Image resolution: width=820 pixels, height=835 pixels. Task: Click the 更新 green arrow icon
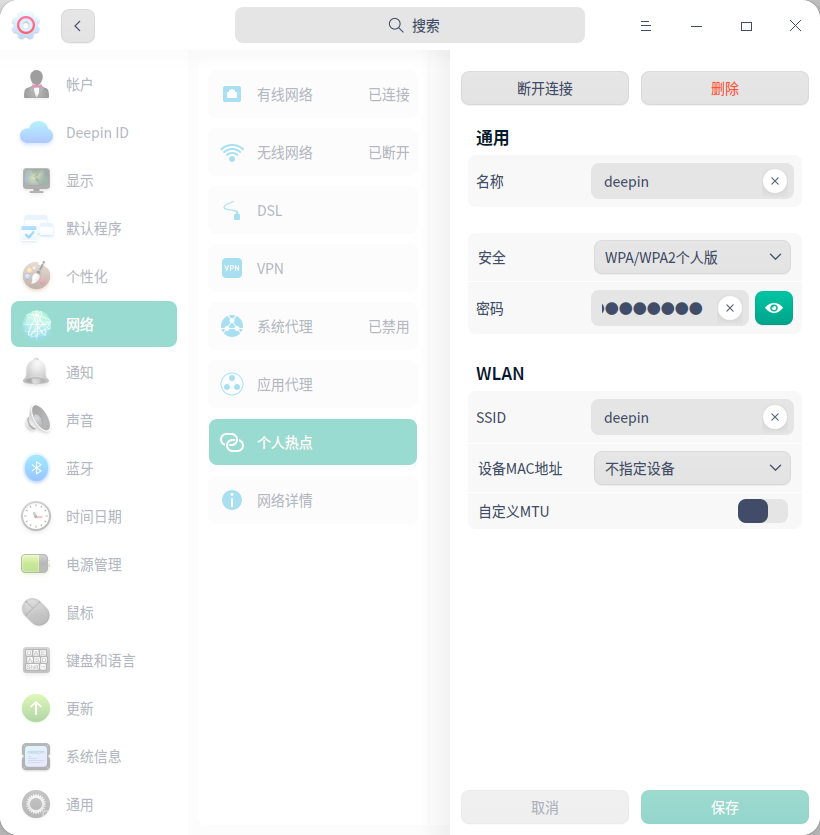point(36,708)
